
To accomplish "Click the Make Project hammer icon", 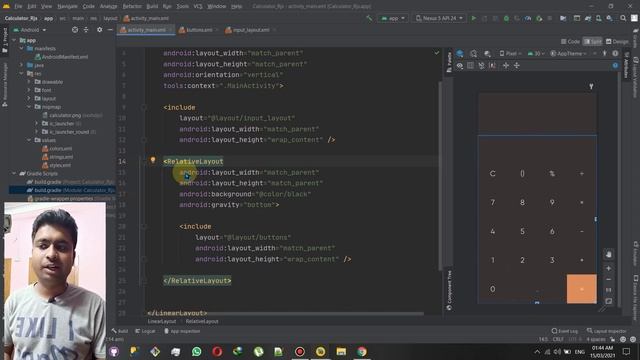I will 369,18.
